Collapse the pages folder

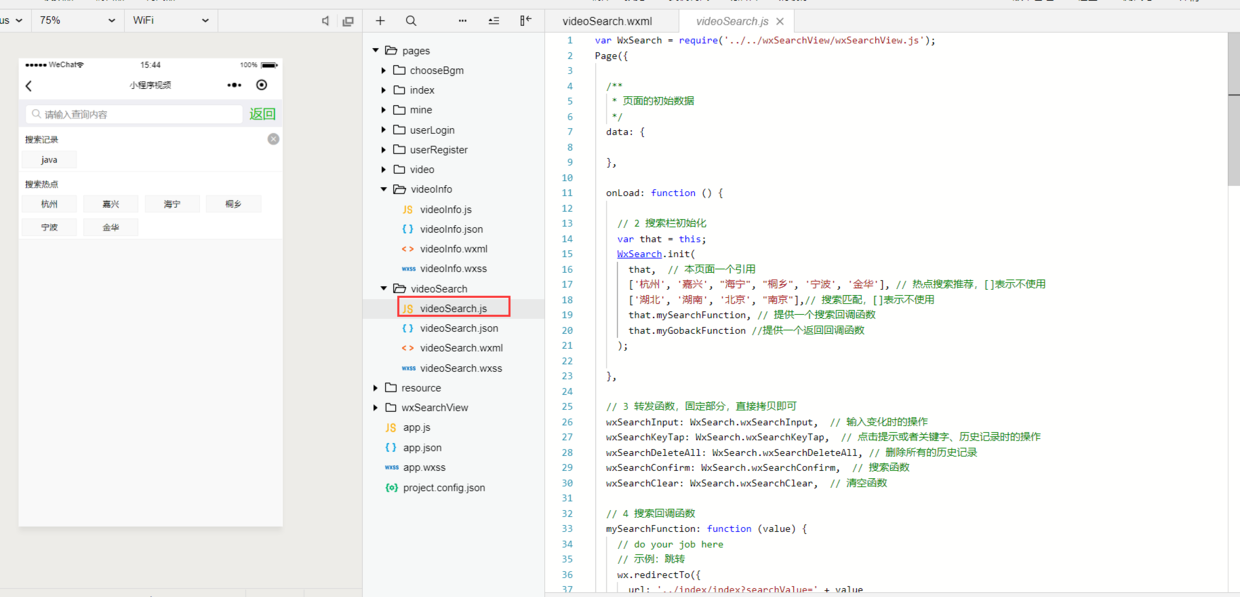pos(376,50)
